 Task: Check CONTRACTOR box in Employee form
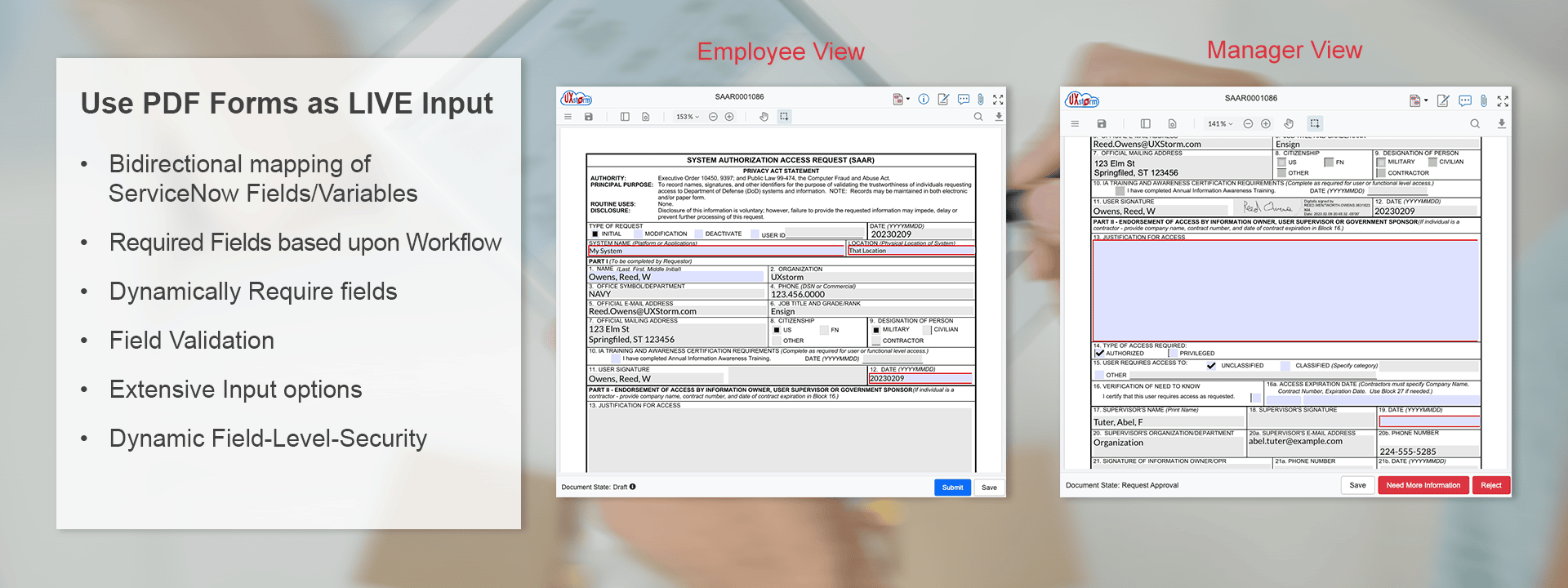pos(876,341)
